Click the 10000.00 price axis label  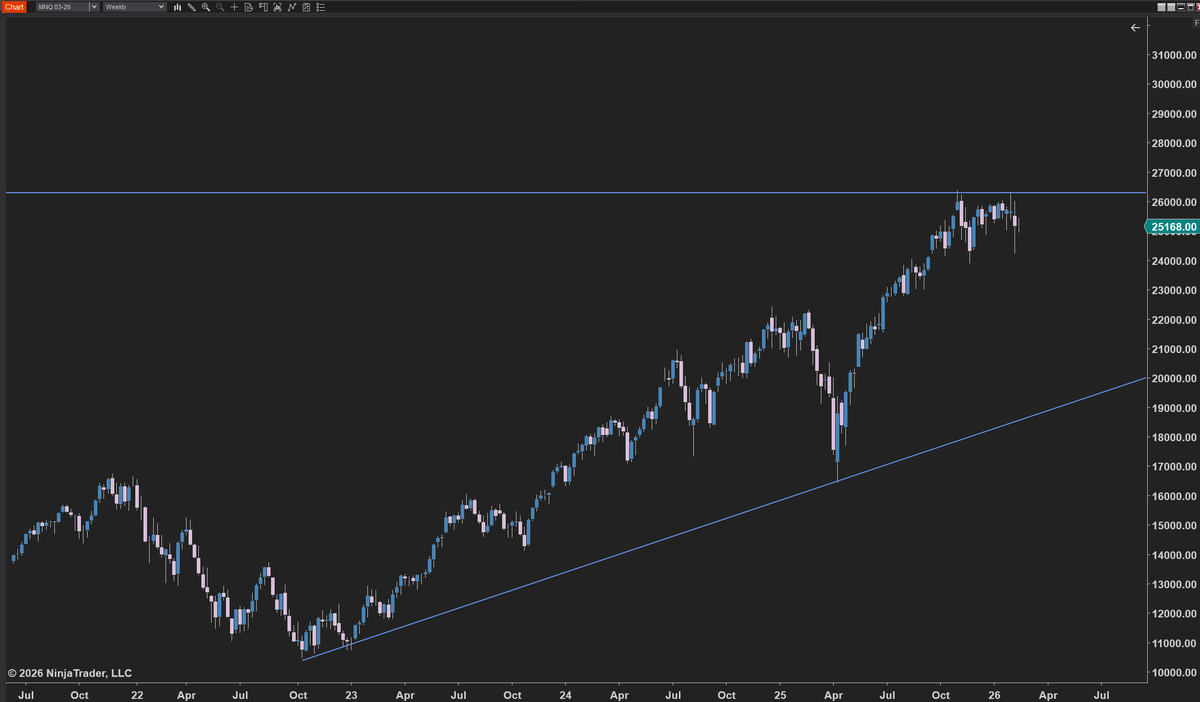1174,673
